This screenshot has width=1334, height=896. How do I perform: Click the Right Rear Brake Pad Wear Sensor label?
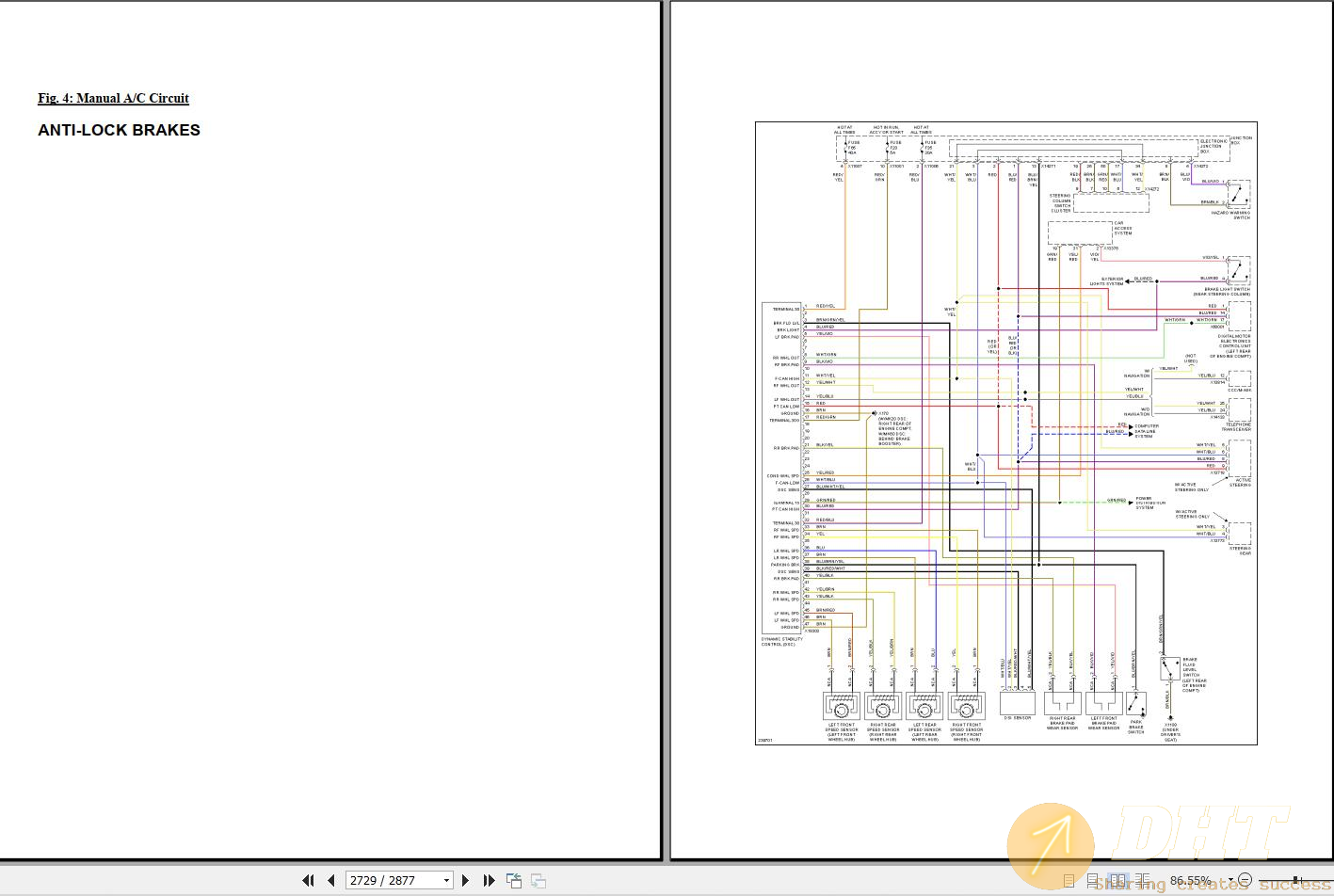[x=1062, y=724]
